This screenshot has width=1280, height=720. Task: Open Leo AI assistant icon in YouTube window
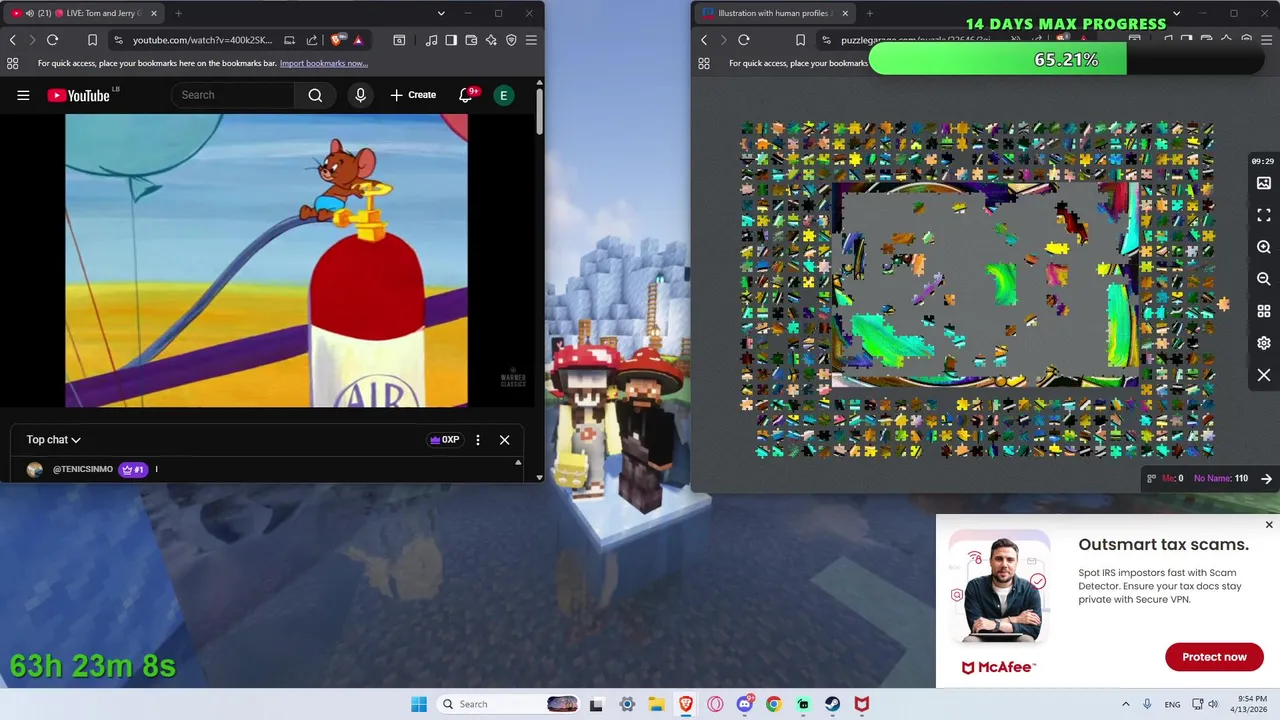pyautogui.click(x=491, y=40)
